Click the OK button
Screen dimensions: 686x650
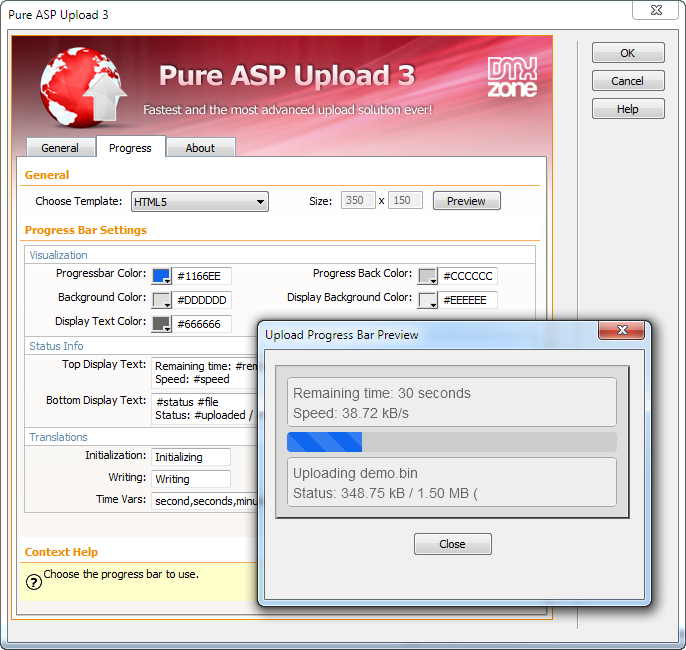click(x=628, y=53)
